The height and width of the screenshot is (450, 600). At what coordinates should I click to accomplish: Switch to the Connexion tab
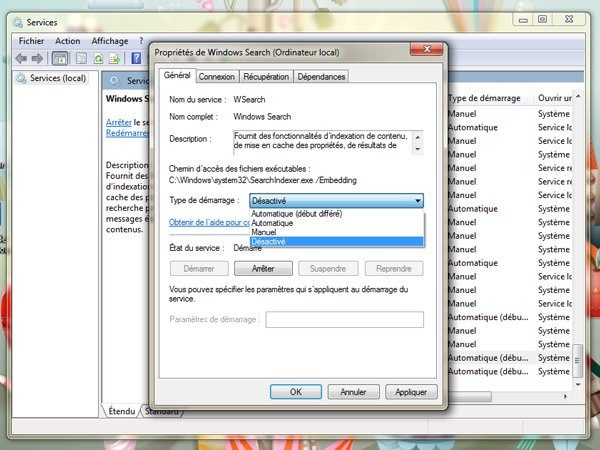click(217, 77)
